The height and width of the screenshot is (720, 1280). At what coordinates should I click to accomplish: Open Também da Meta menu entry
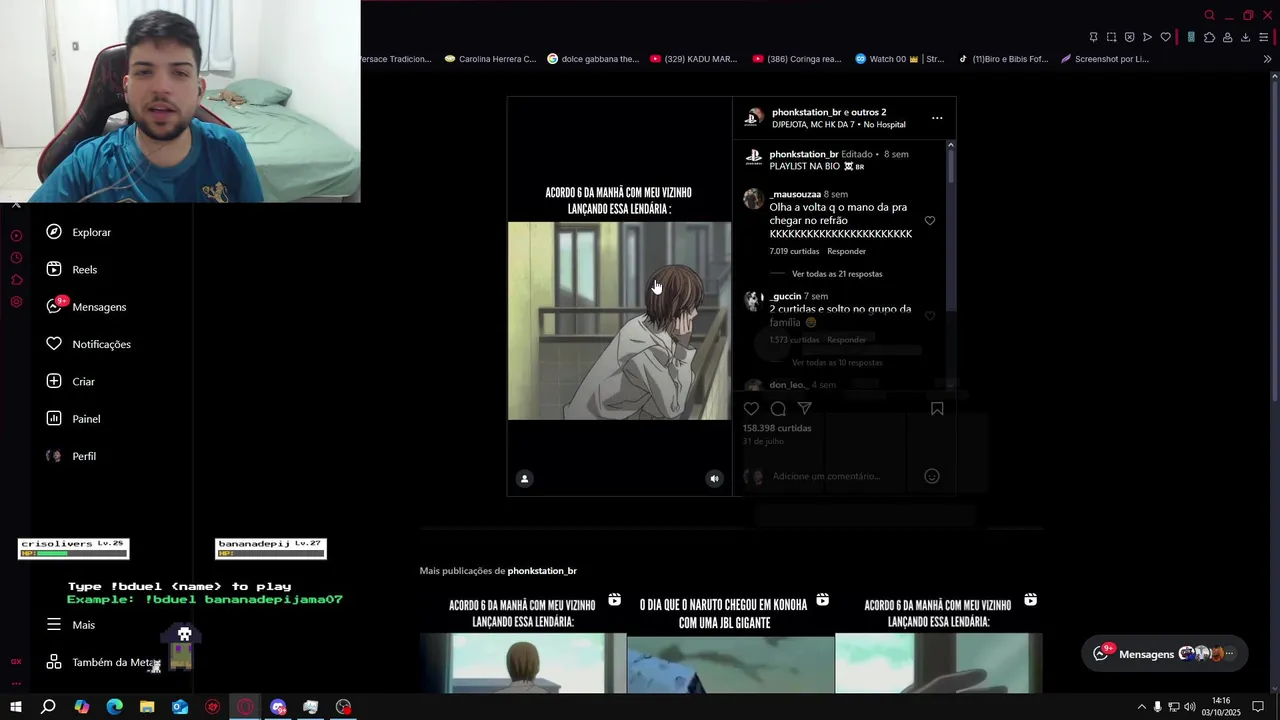(x=103, y=662)
